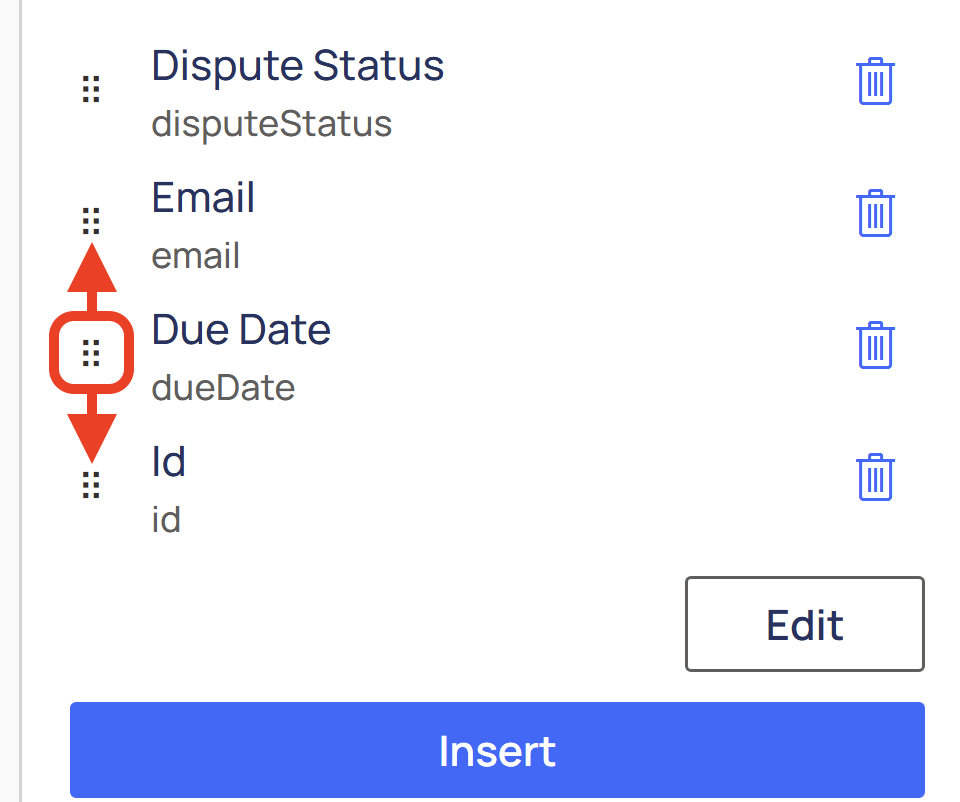Click the dueDate key text
The height and width of the screenshot is (802, 960).
(x=223, y=388)
